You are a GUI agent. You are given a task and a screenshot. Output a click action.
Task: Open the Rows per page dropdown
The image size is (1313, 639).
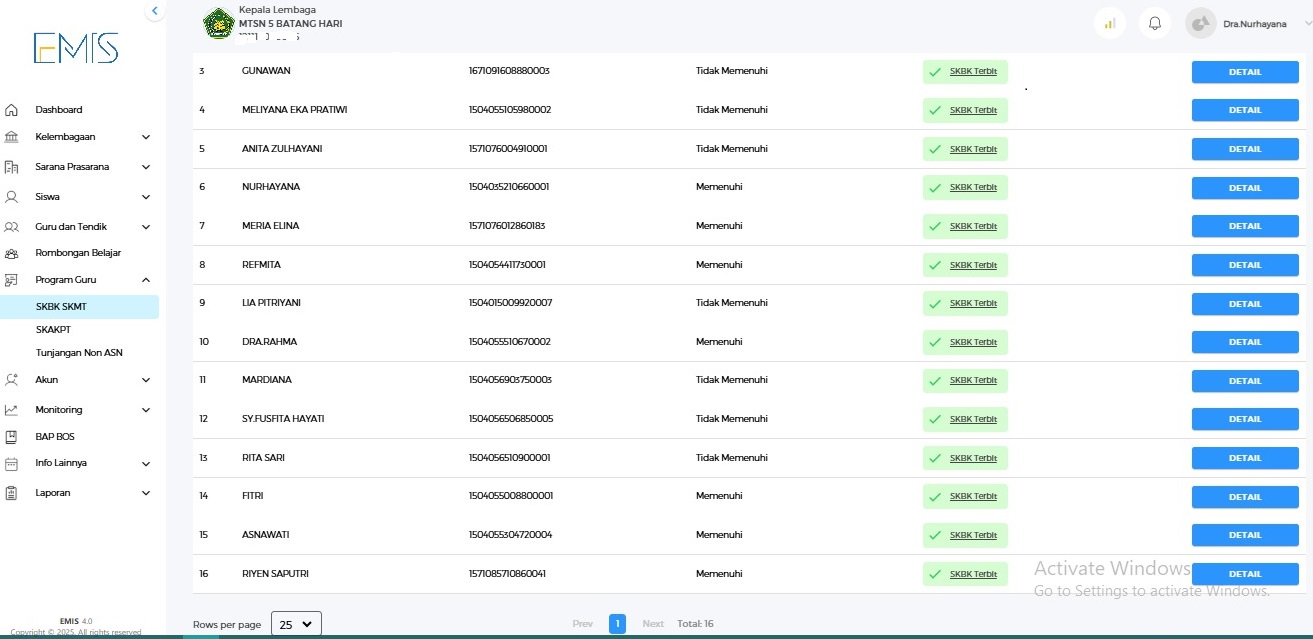coord(296,624)
